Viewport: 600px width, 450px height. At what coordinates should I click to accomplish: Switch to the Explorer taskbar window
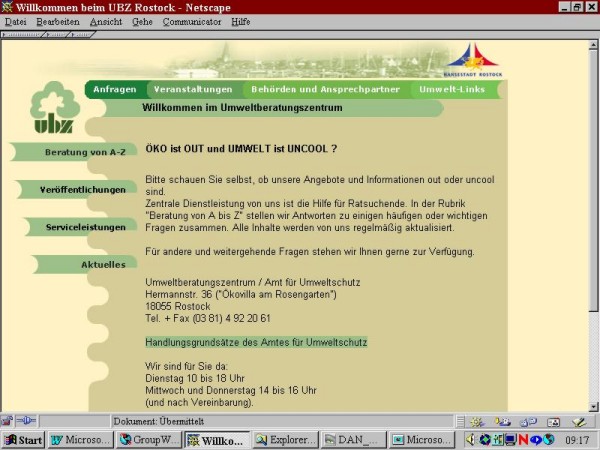coord(285,440)
